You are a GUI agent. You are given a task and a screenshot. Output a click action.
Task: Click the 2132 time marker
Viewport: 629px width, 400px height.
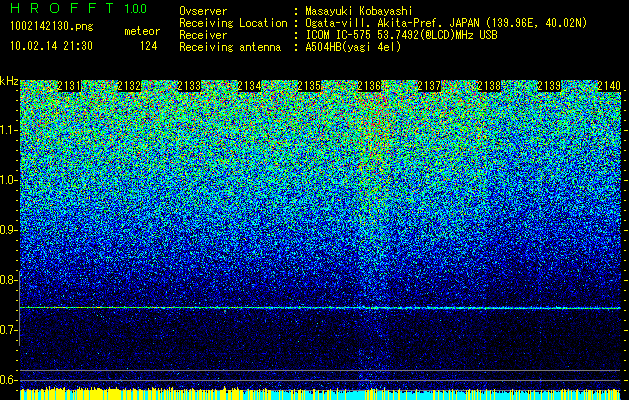129,86
